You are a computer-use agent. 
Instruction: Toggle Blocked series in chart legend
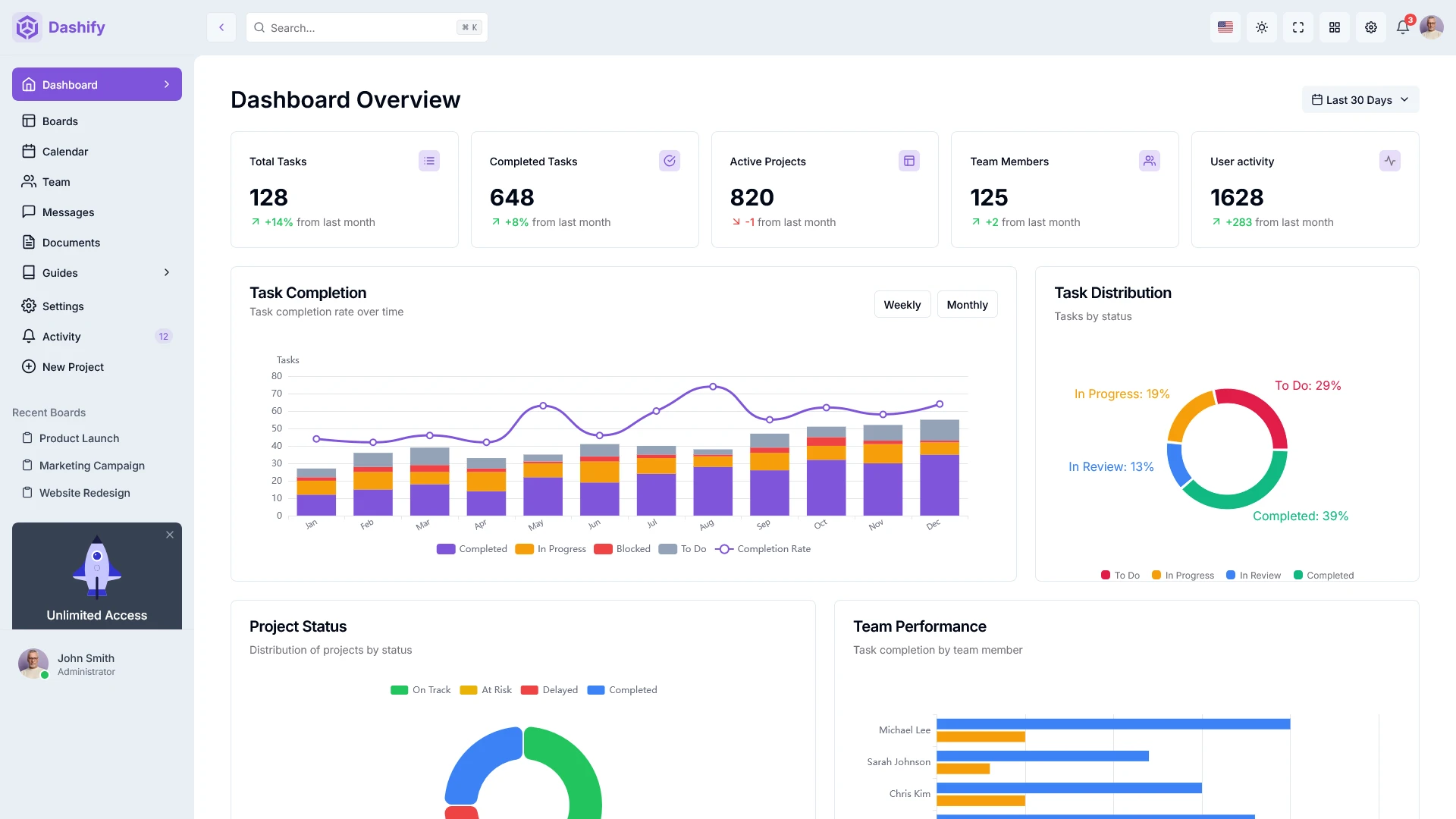(x=622, y=548)
